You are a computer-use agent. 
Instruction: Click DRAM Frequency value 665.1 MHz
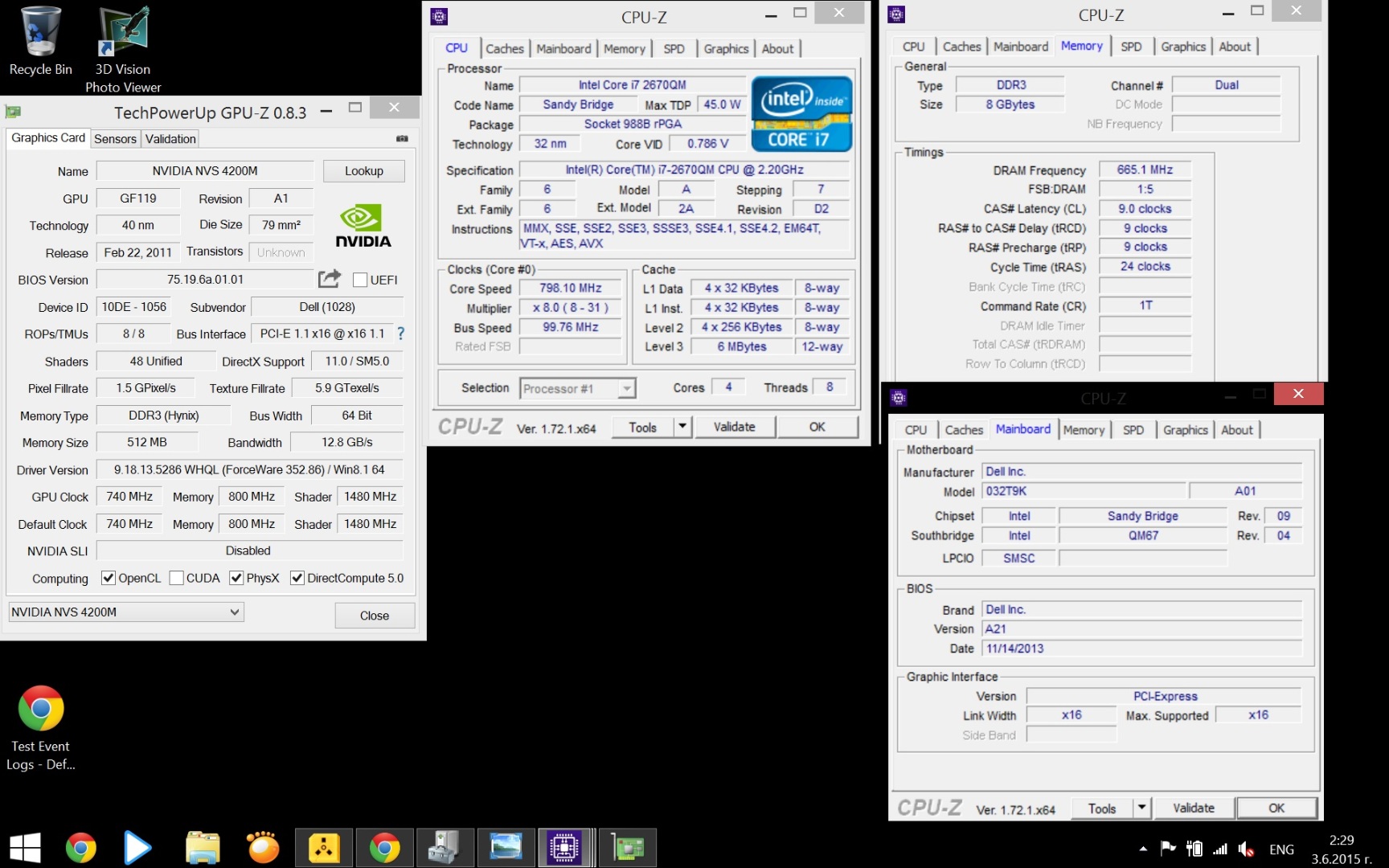pos(1145,170)
